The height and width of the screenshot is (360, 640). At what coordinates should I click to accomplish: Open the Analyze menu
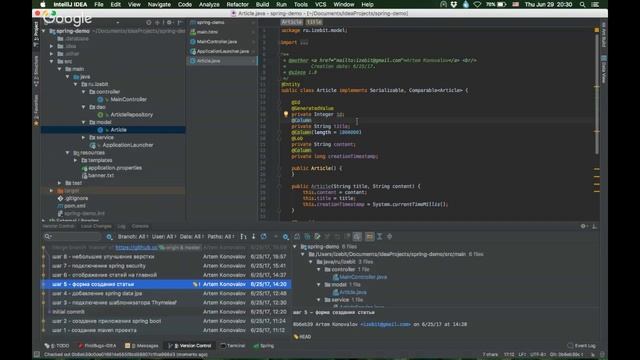[209, 4]
